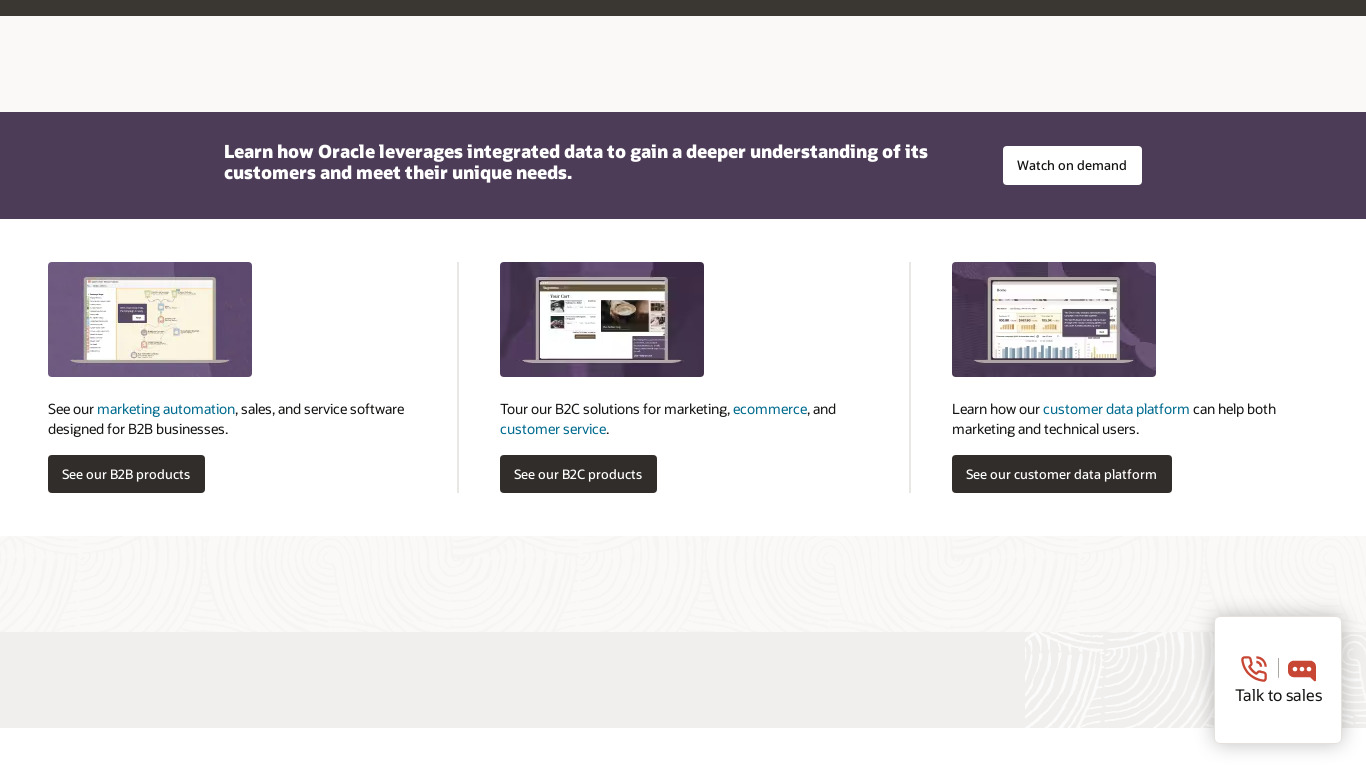1366x768 pixels.
Task: Open the B2B marketing automation laptop thumbnail
Action: tap(150, 319)
